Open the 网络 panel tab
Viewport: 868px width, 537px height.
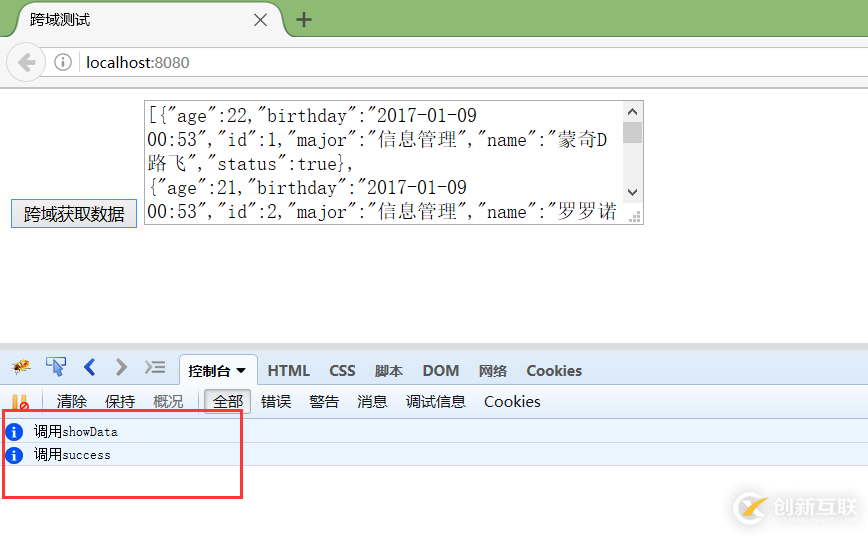click(493, 370)
